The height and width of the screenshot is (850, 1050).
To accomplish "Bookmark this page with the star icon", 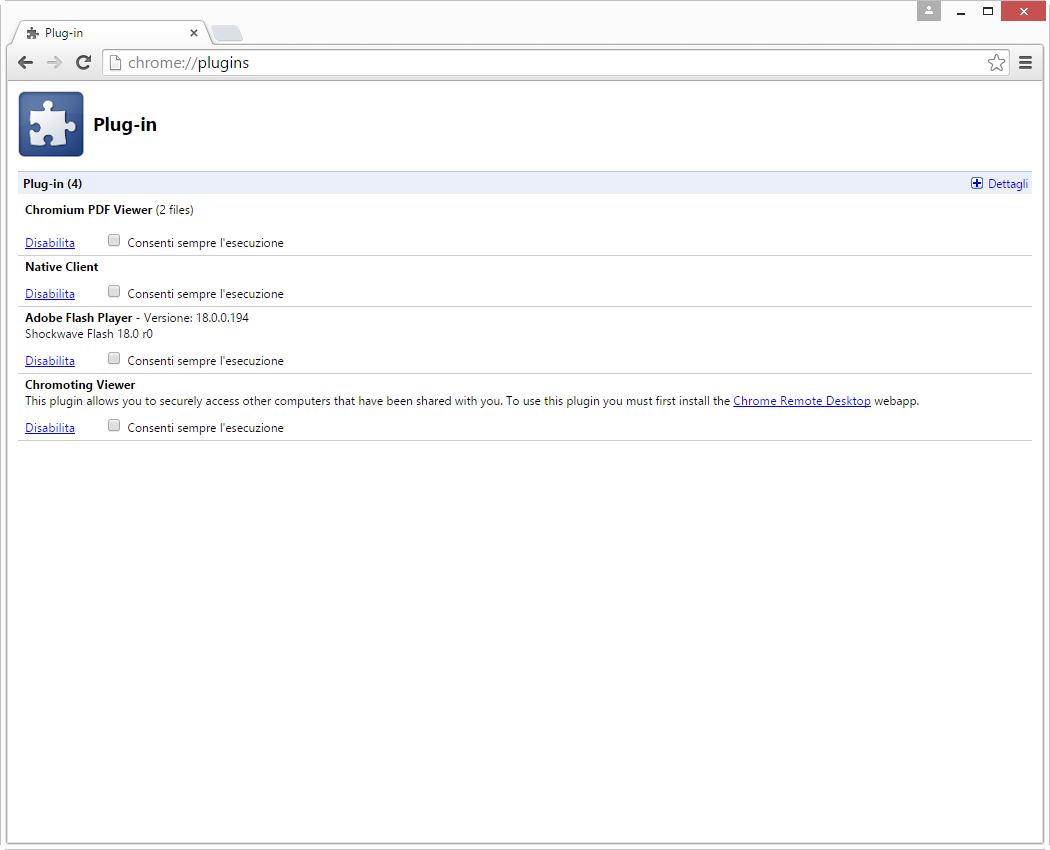I will (996, 62).
